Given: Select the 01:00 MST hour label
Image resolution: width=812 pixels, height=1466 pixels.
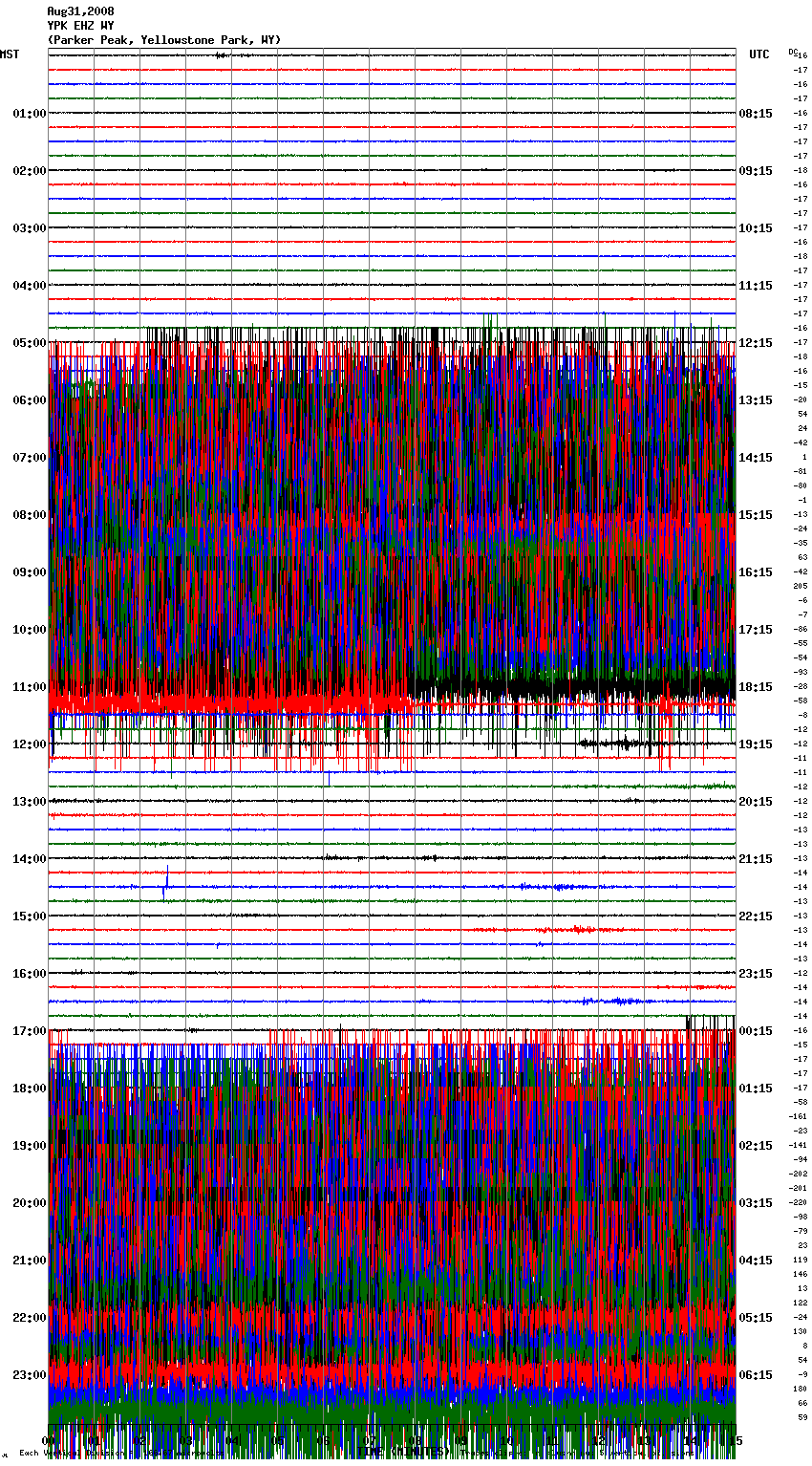Looking at the screenshot, I should pos(29,114).
